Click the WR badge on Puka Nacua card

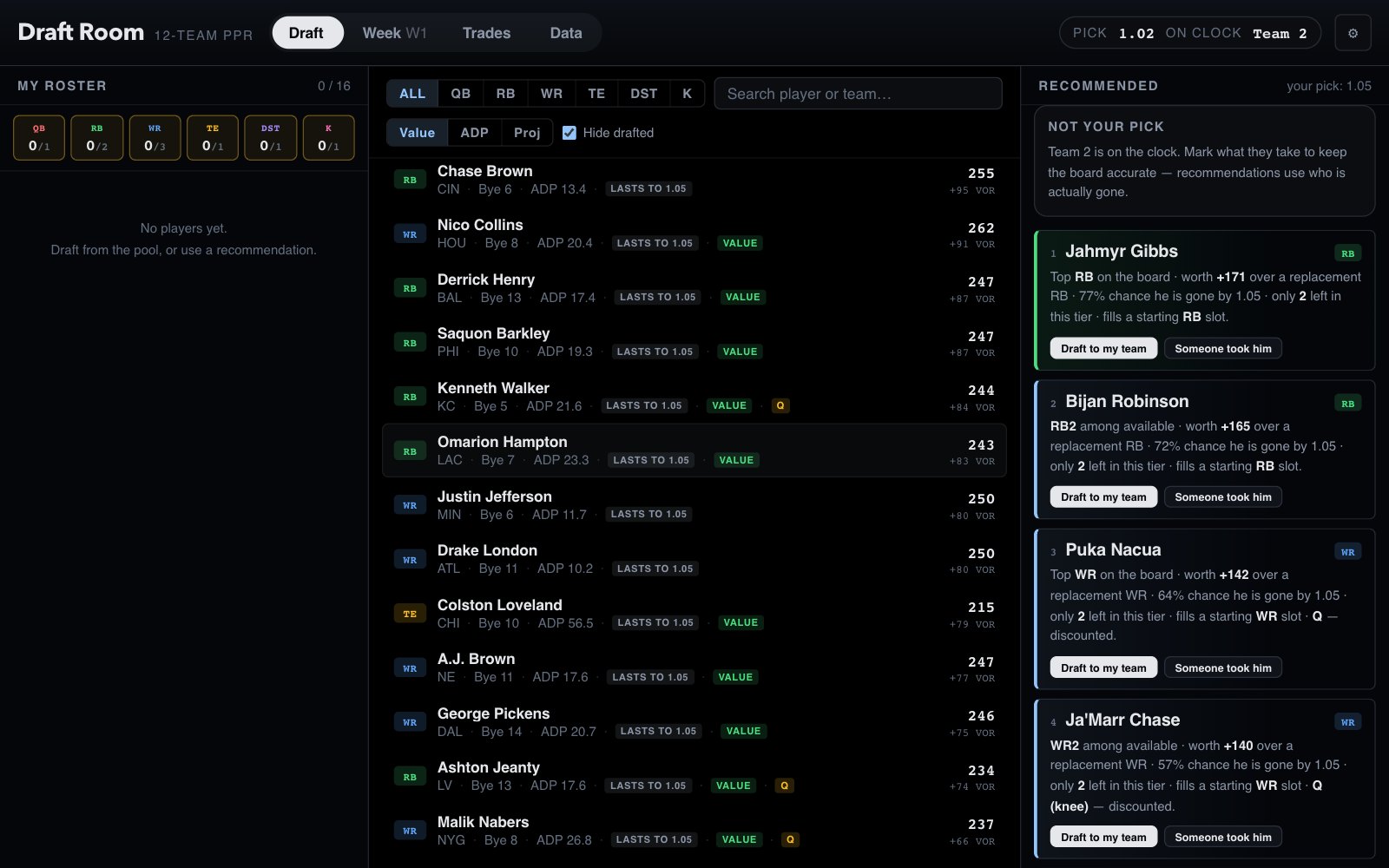[x=1347, y=552]
